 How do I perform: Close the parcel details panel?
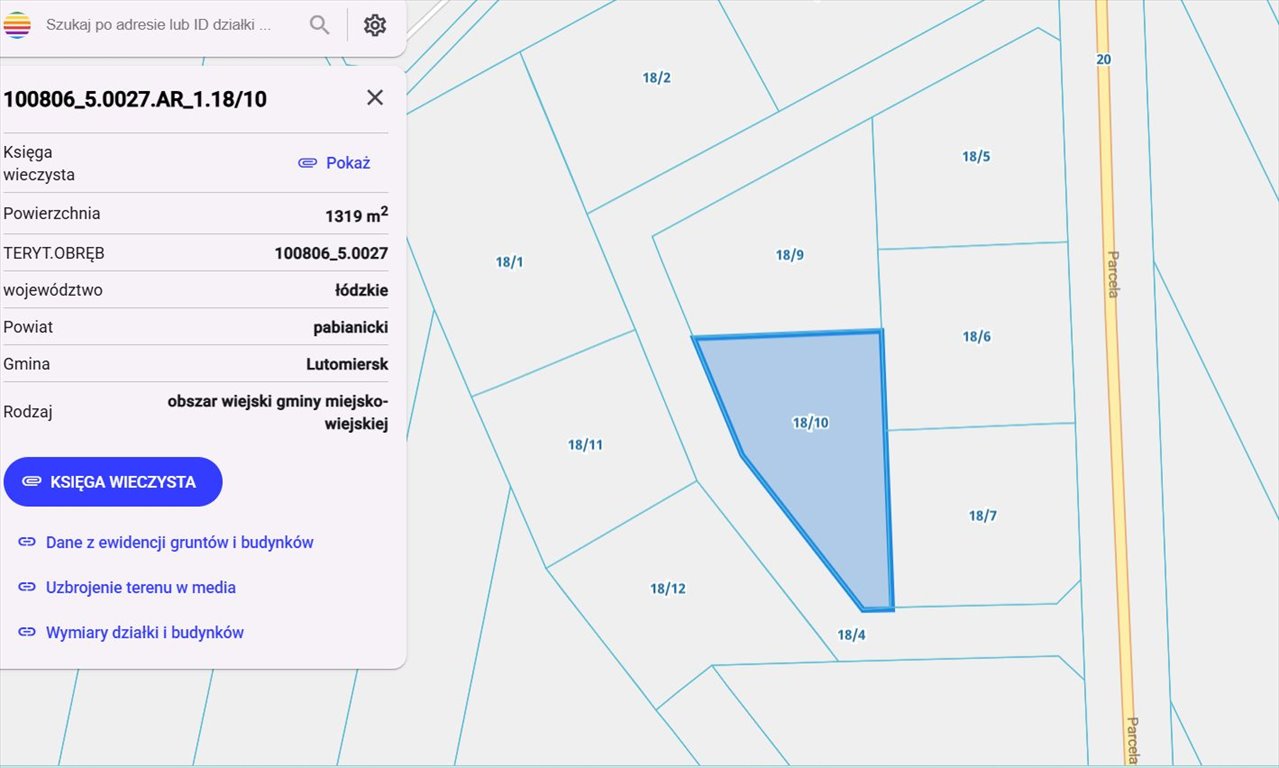click(x=375, y=97)
